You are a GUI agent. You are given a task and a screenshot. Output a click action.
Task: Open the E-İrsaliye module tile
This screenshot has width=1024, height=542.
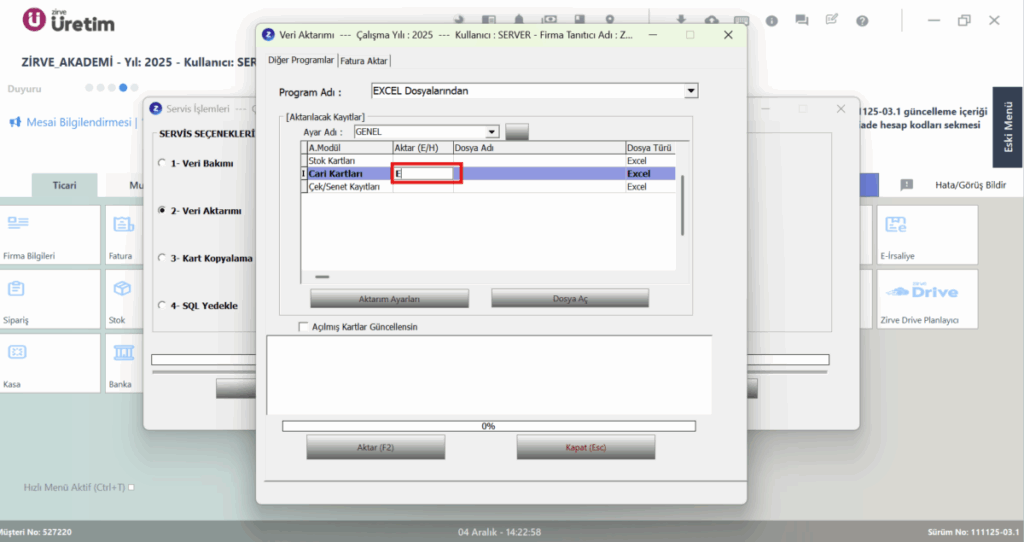[927, 235]
